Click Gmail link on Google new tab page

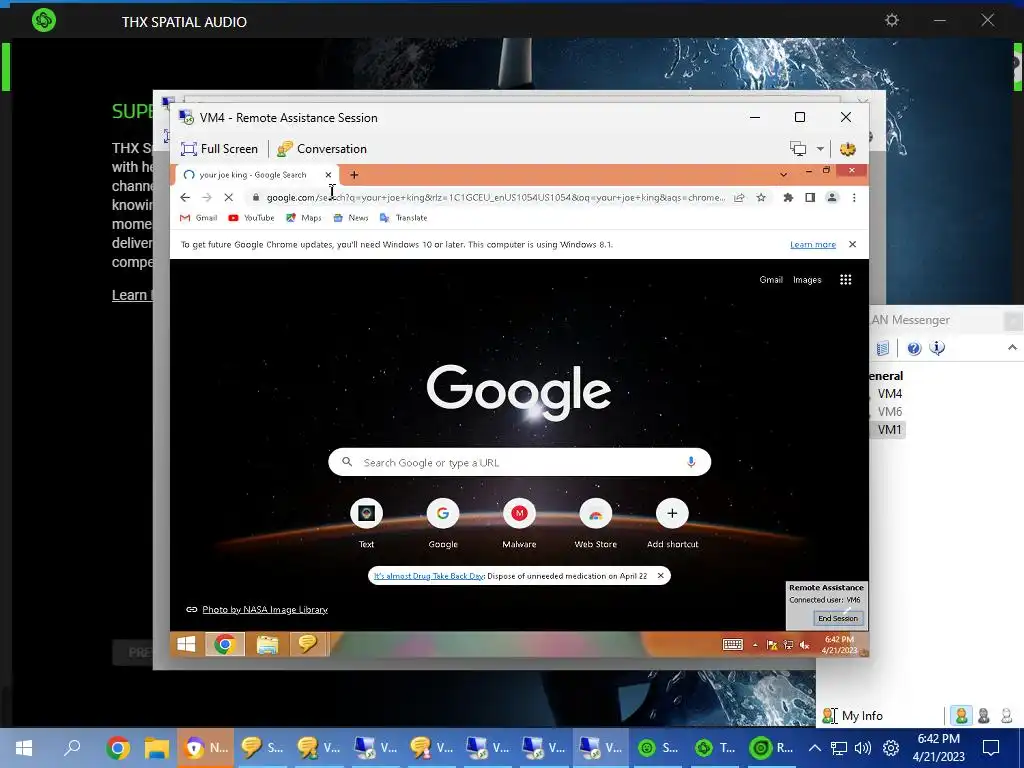click(x=771, y=280)
